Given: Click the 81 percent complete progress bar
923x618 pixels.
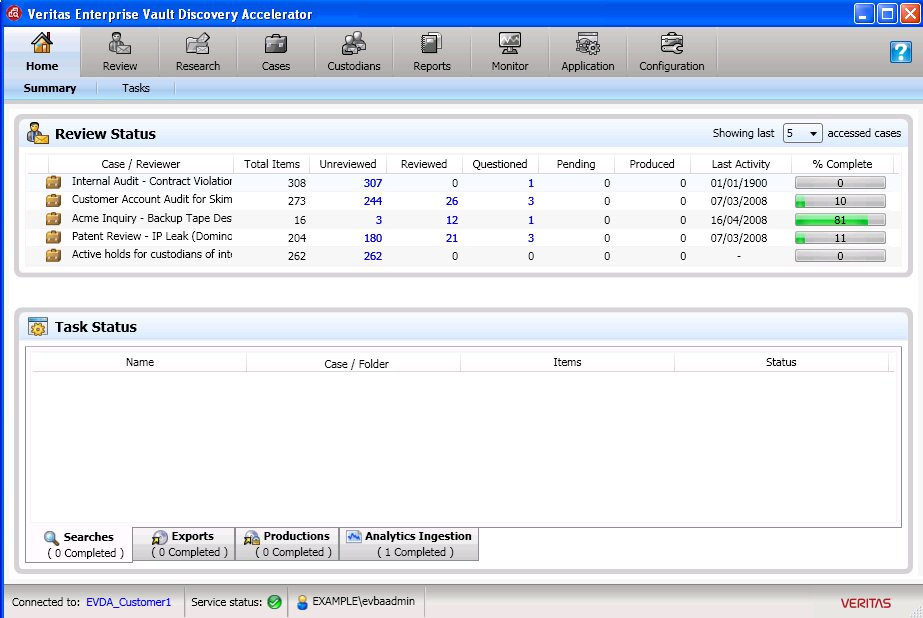Looking at the screenshot, I should point(840,220).
